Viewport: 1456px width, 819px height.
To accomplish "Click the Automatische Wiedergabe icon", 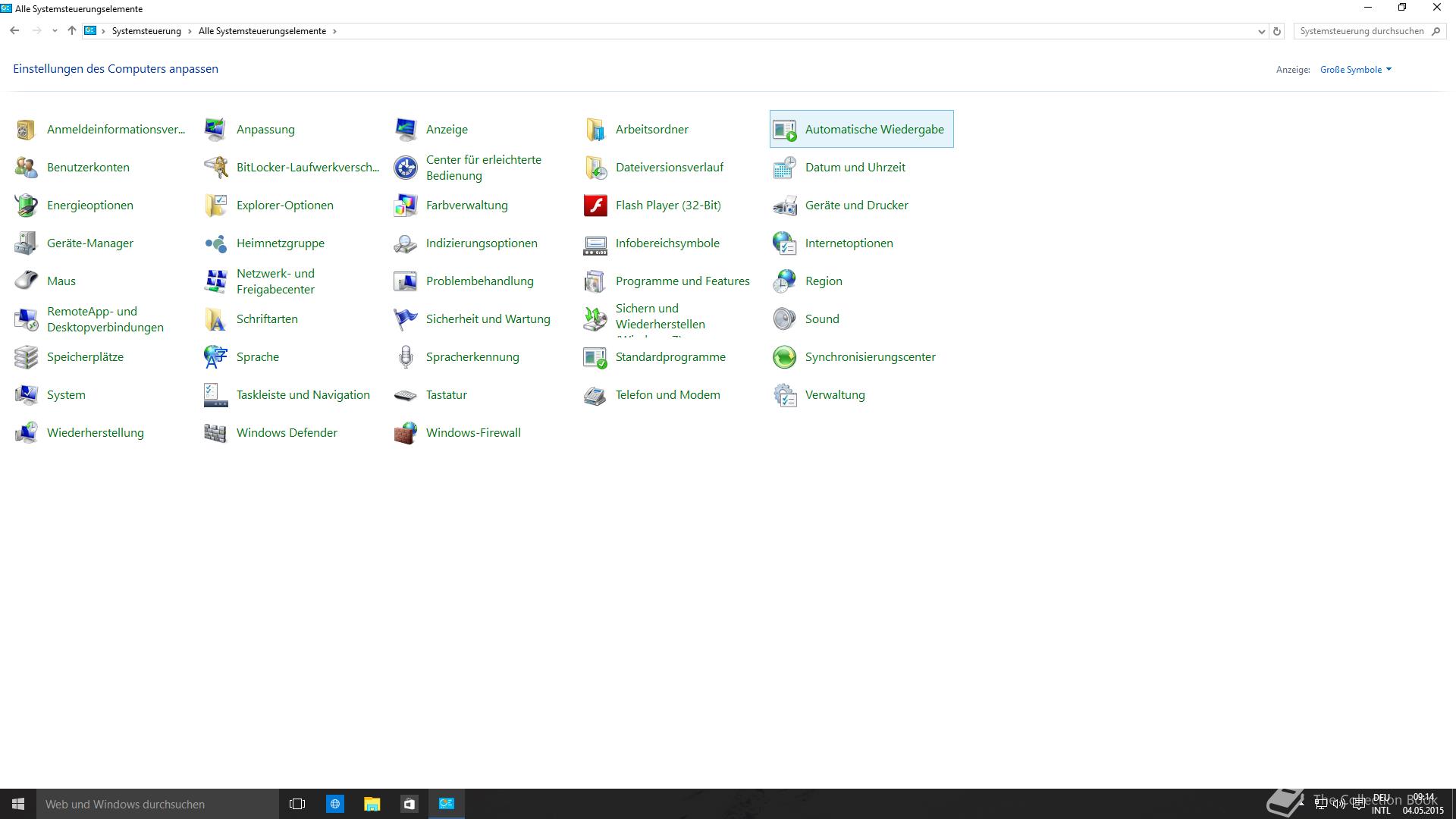I will pos(784,130).
